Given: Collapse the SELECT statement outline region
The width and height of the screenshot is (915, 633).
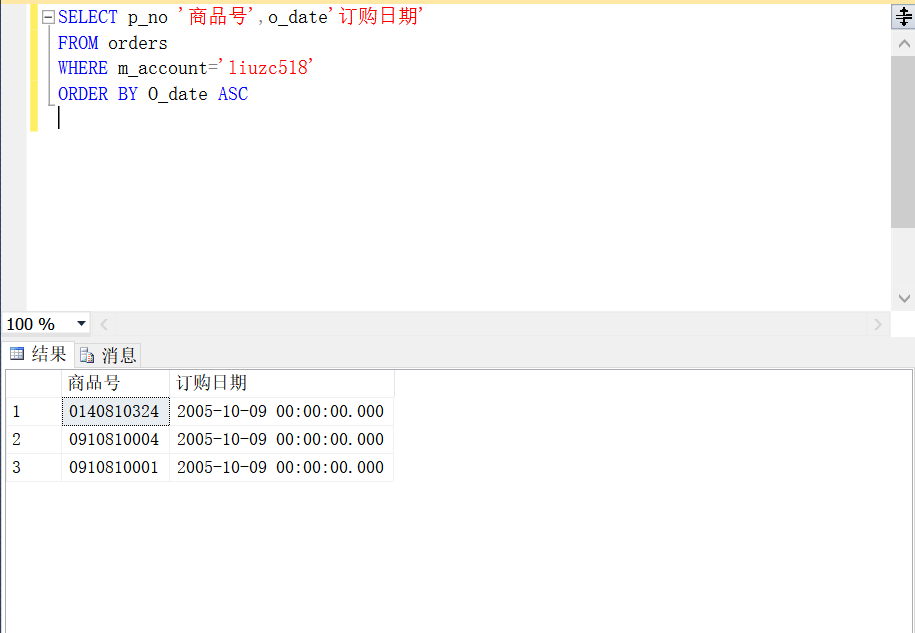Looking at the screenshot, I should [49, 18].
